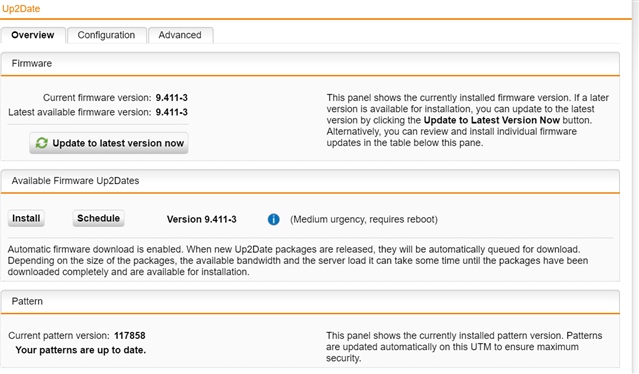639x374 pixels.
Task: Click the automatic firmware download notice text
Action: pos(297,261)
